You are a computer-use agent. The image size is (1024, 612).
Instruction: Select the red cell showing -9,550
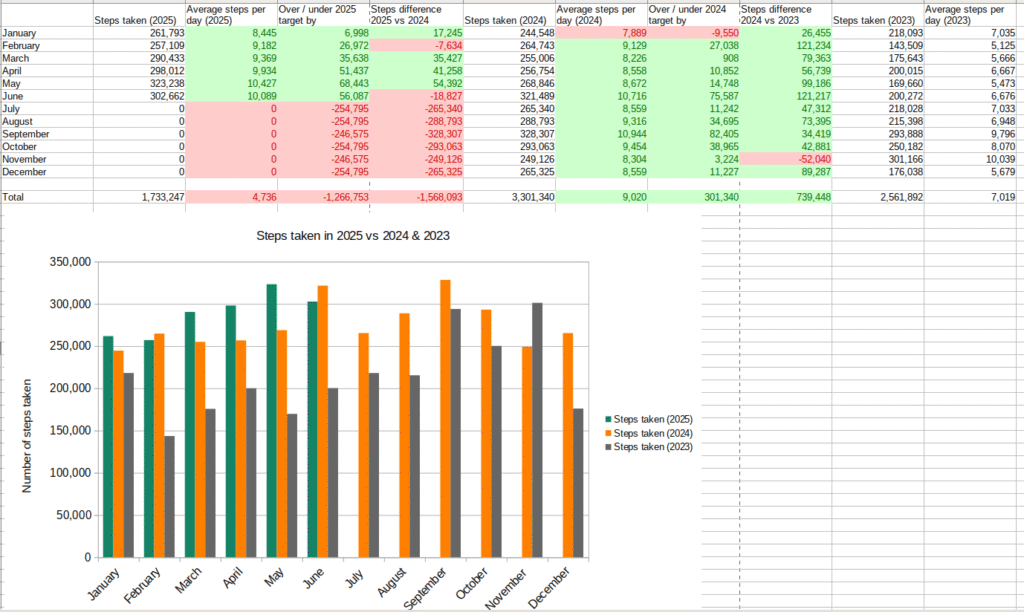694,33
